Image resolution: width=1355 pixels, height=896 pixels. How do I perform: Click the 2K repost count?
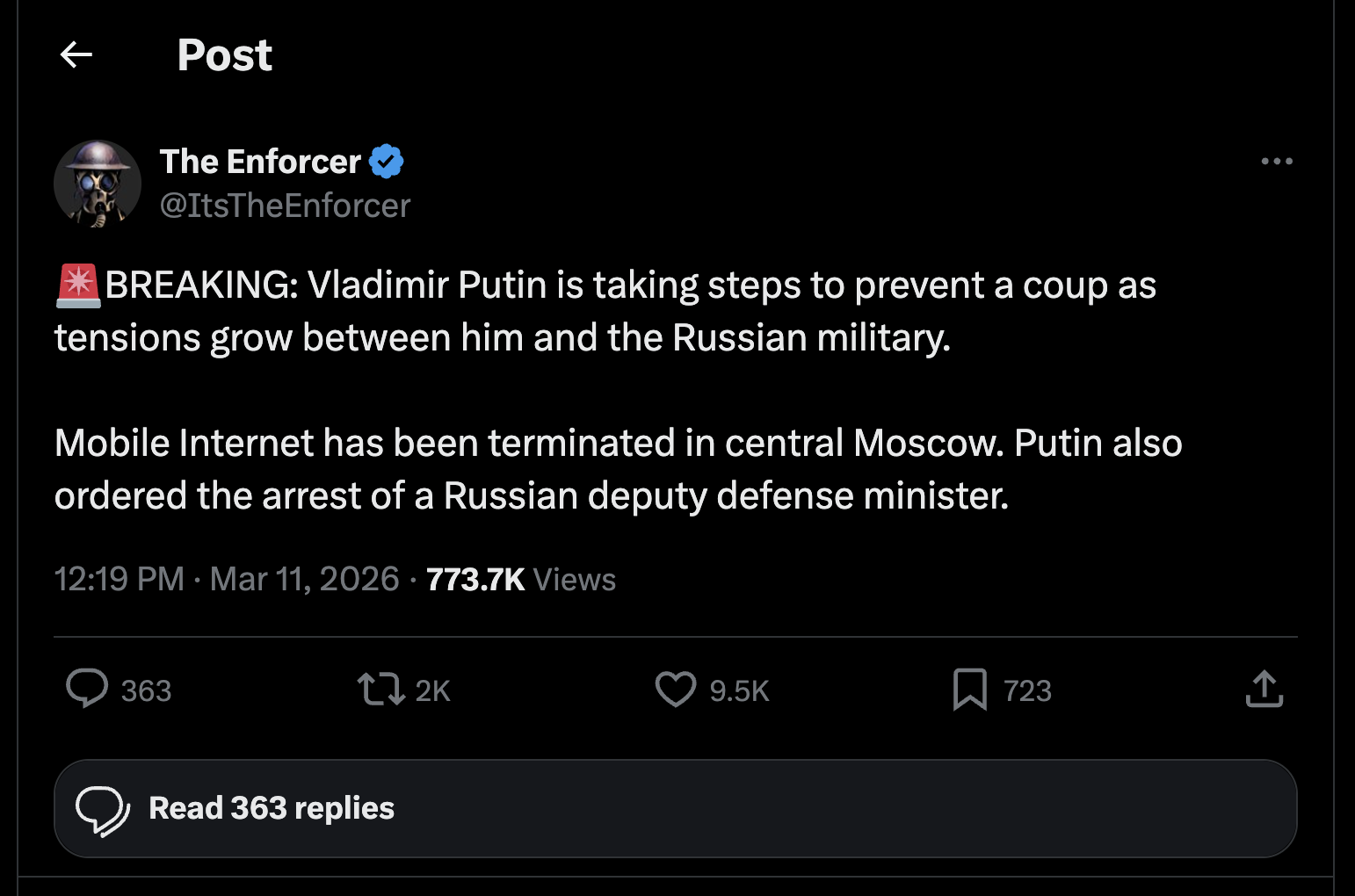[432, 691]
